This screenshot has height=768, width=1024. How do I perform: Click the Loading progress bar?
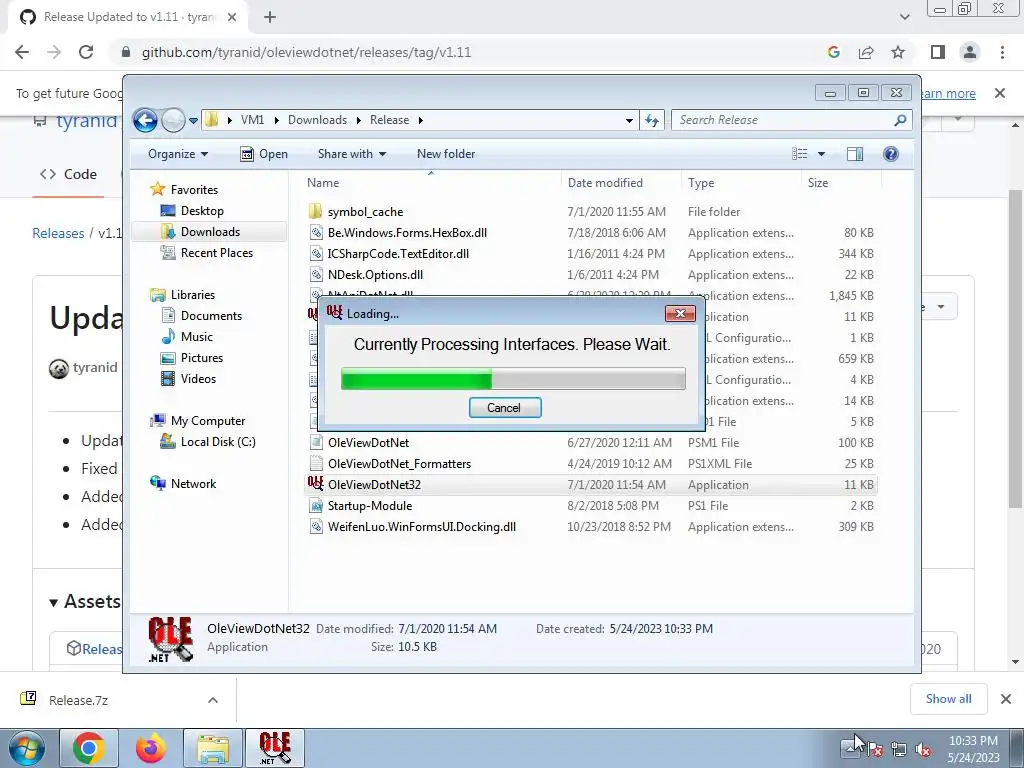coord(513,379)
